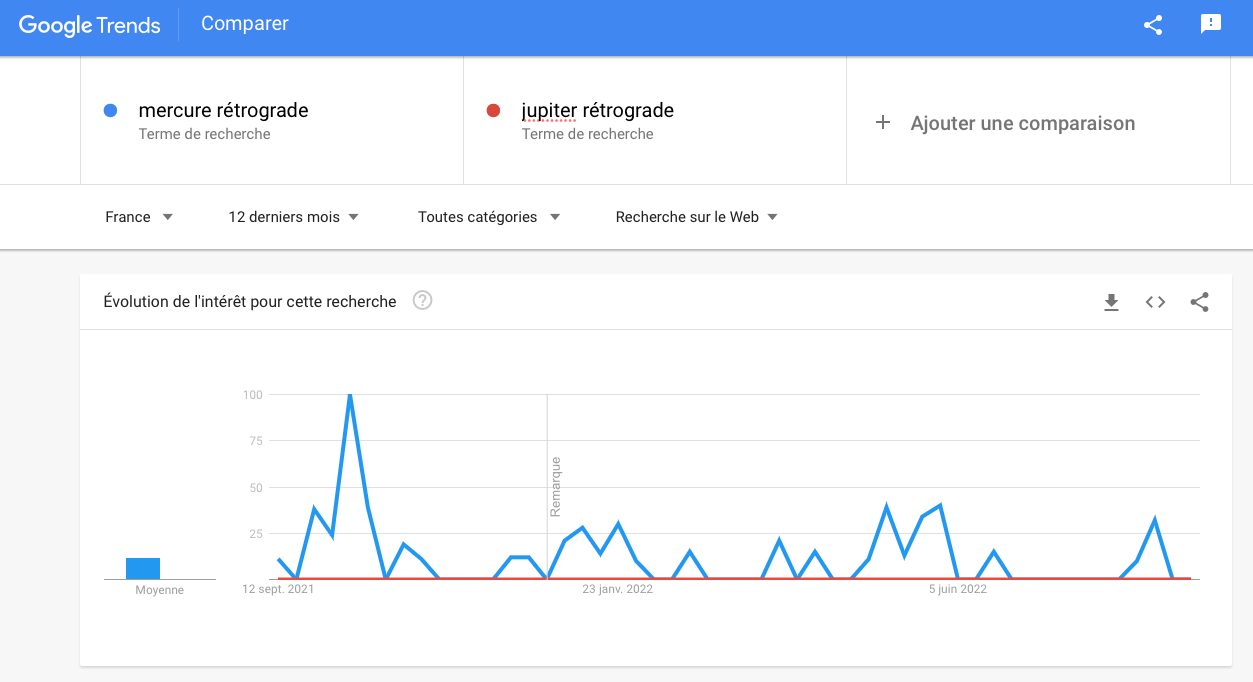Edit the jupiter rétrograde search term
Image resolution: width=1253 pixels, height=682 pixels.
[598, 111]
